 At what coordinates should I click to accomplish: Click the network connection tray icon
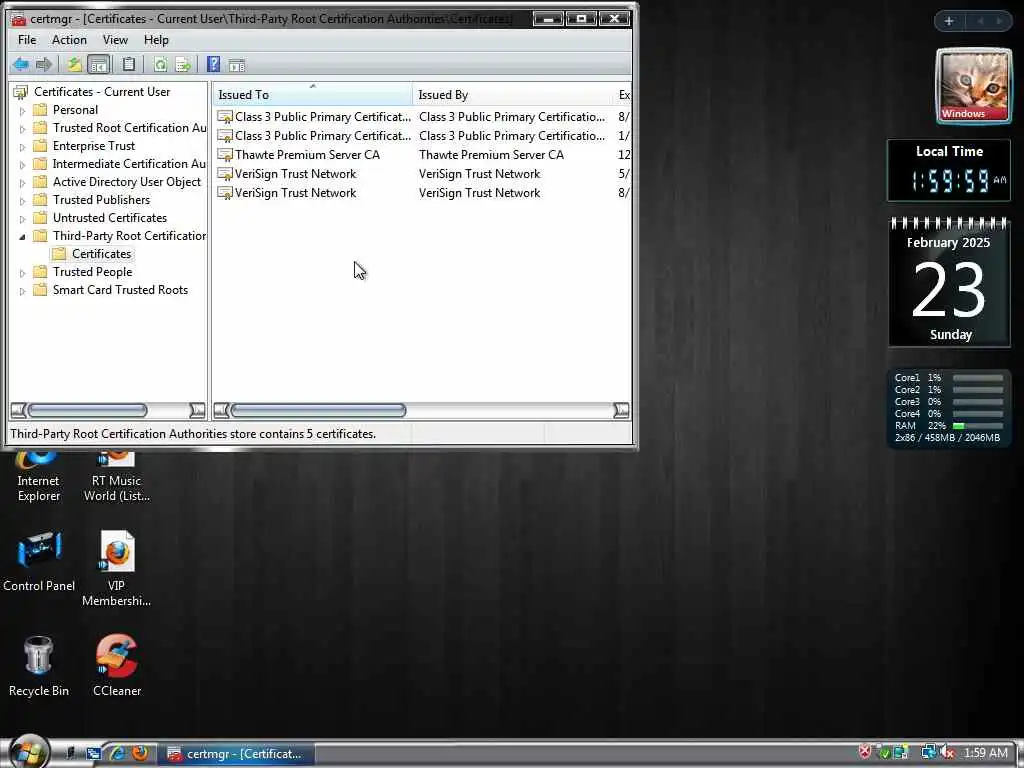tap(928, 752)
